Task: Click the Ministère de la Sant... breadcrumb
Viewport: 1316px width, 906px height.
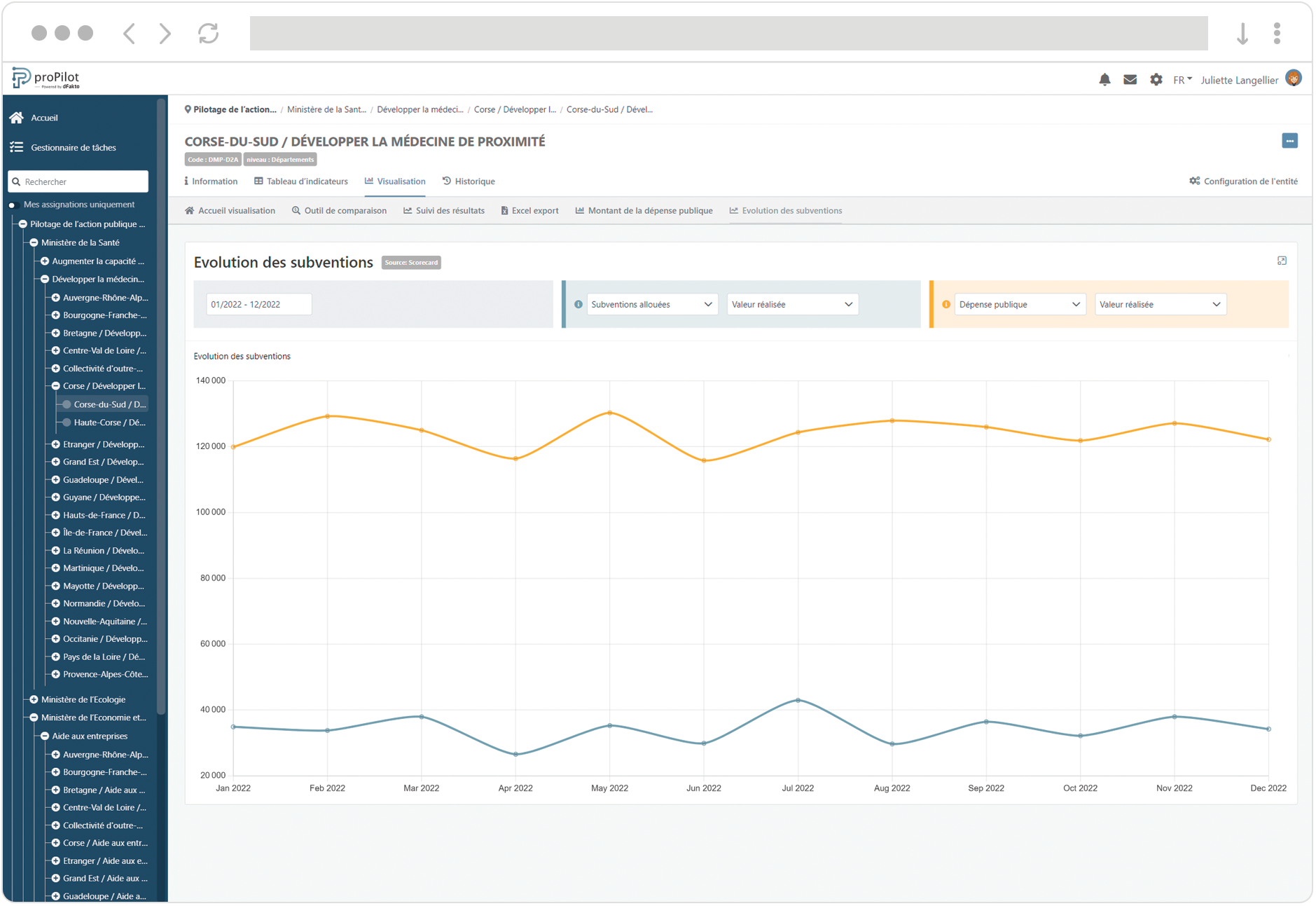Action: 326,110
